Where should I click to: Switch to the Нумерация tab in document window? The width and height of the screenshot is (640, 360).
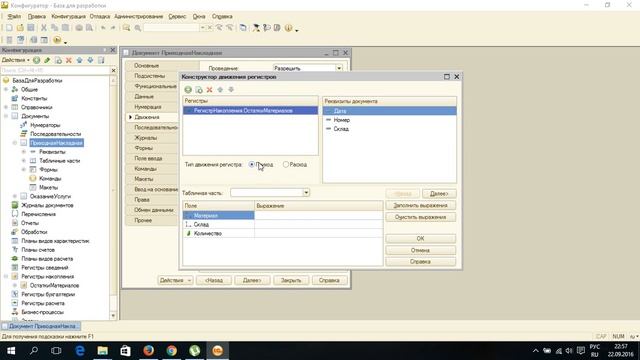148,107
